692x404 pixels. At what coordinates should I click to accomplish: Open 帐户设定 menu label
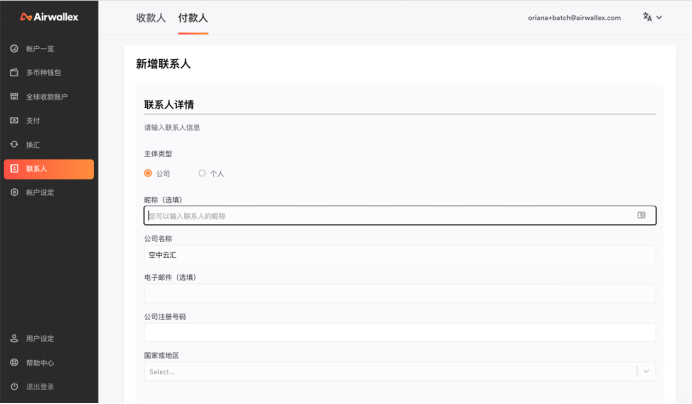40,193
